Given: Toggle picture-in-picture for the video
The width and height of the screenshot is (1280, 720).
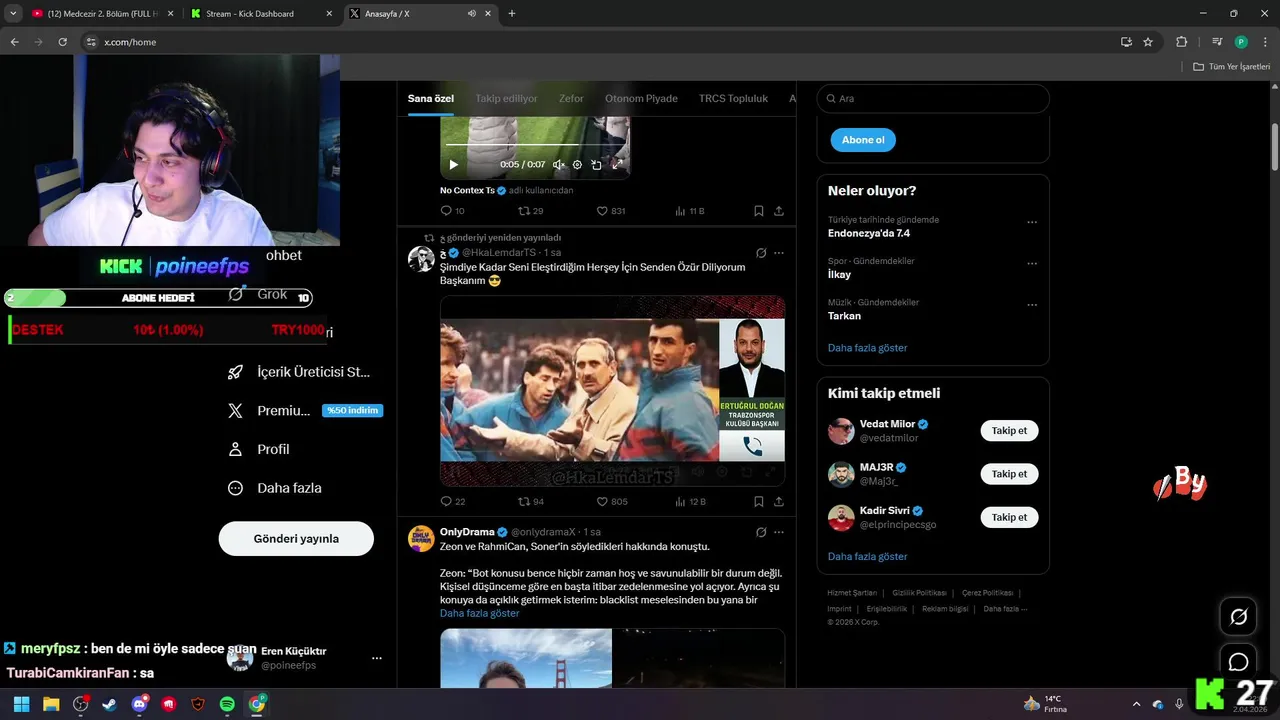Looking at the screenshot, I should click(x=596, y=165).
